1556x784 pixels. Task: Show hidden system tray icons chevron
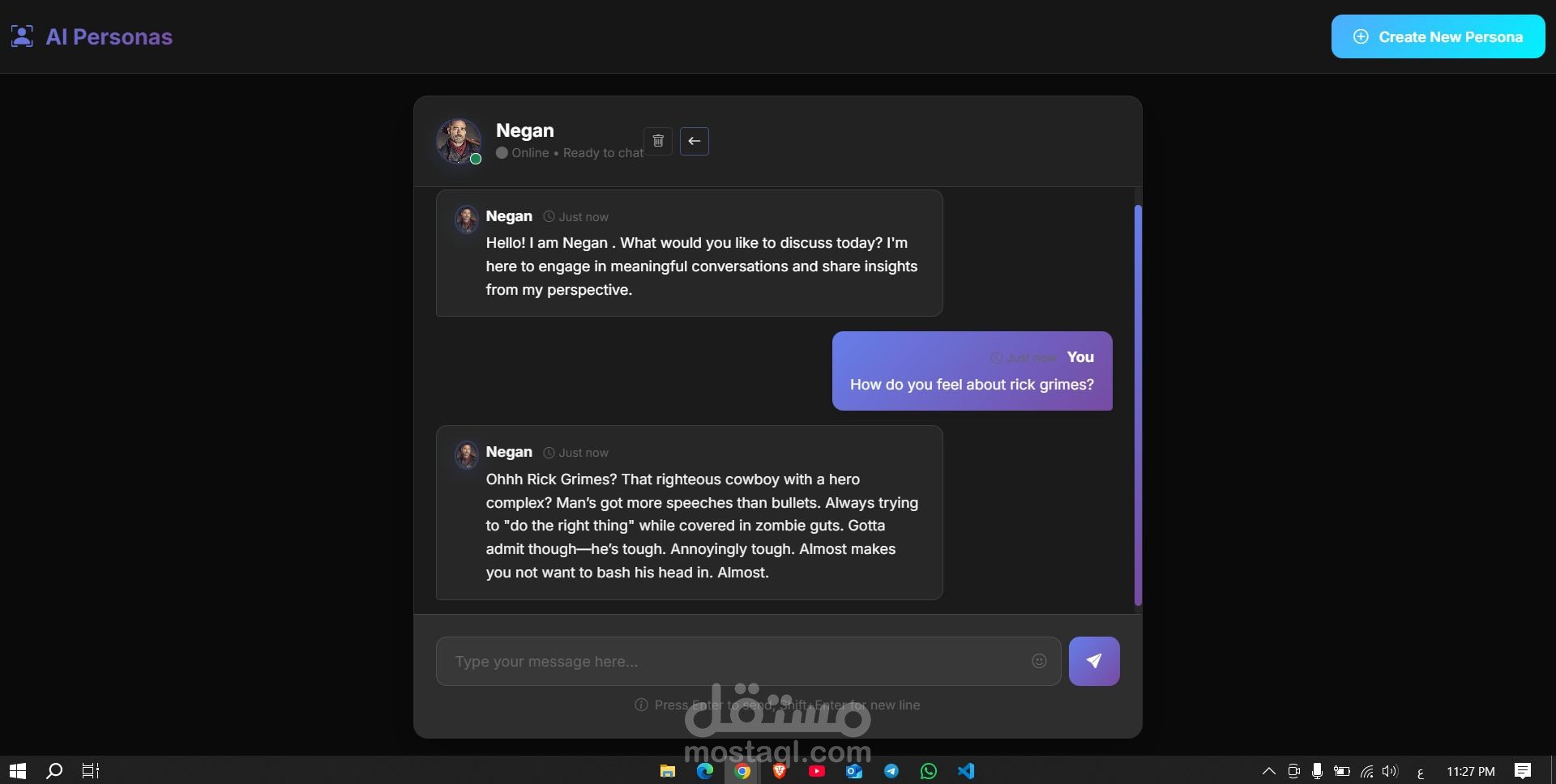click(1269, 771)
